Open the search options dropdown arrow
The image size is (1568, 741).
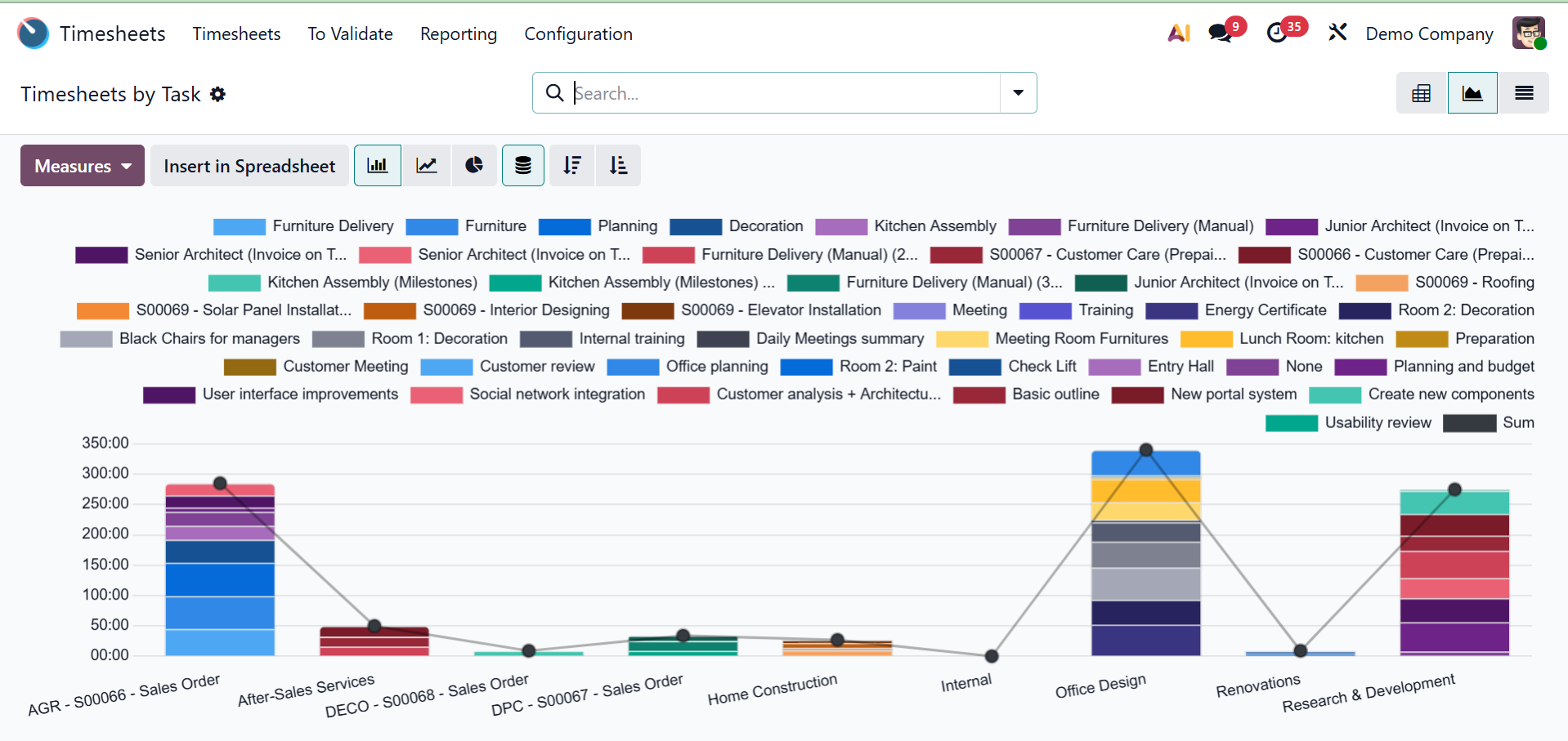1018,93
